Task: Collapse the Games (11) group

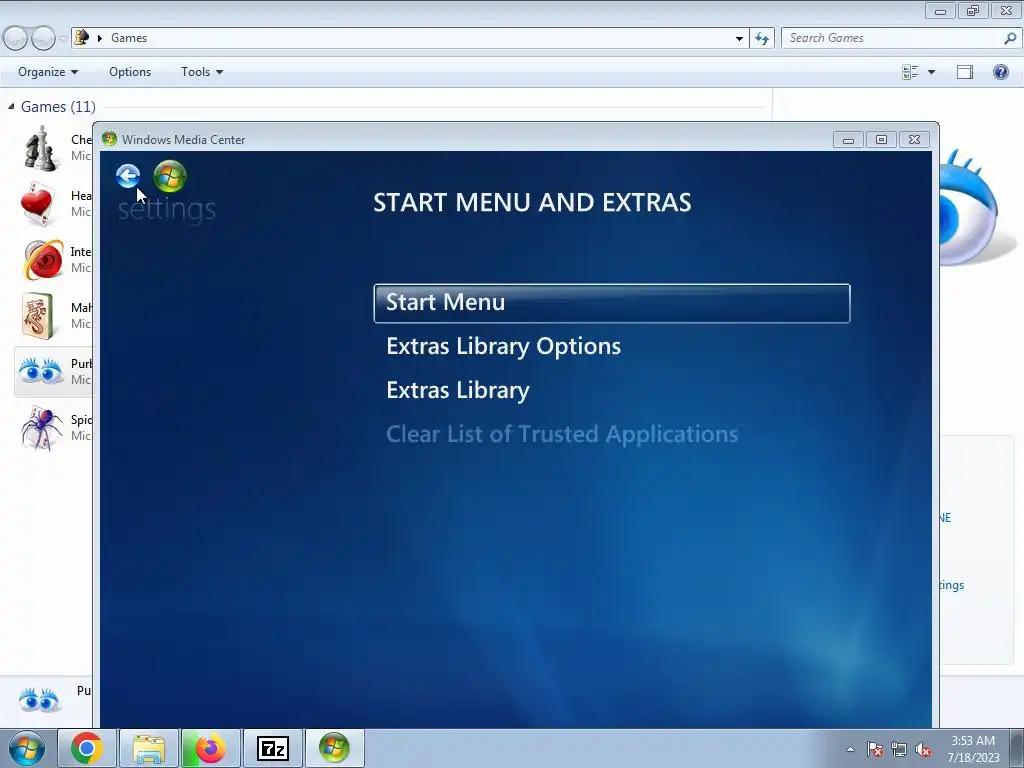Action: click(11, 106)
